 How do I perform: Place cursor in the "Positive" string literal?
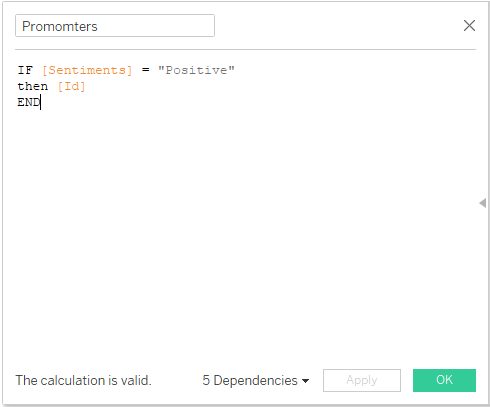[196, 70]
